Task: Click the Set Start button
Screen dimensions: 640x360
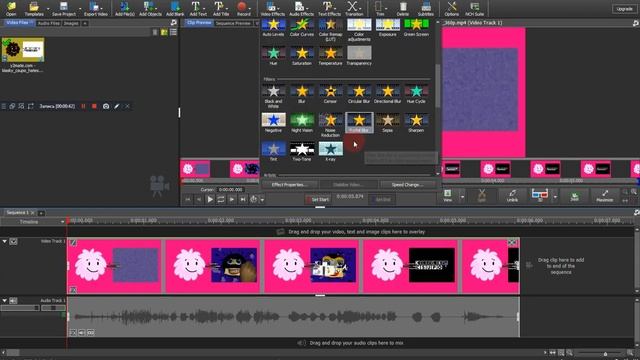Action: (x=318, y=200)
